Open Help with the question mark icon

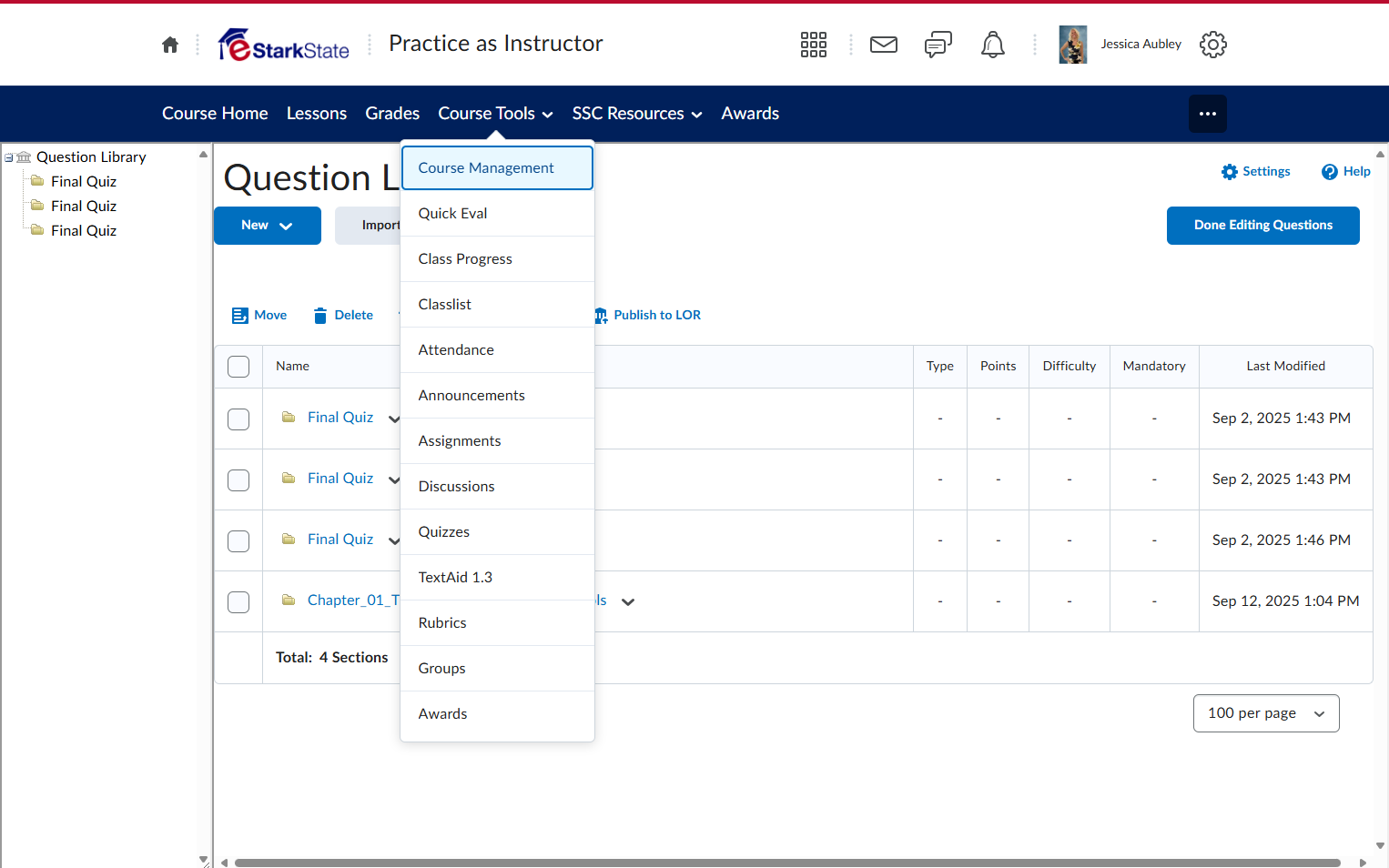pyautogui.click(x=1330, y=172)
